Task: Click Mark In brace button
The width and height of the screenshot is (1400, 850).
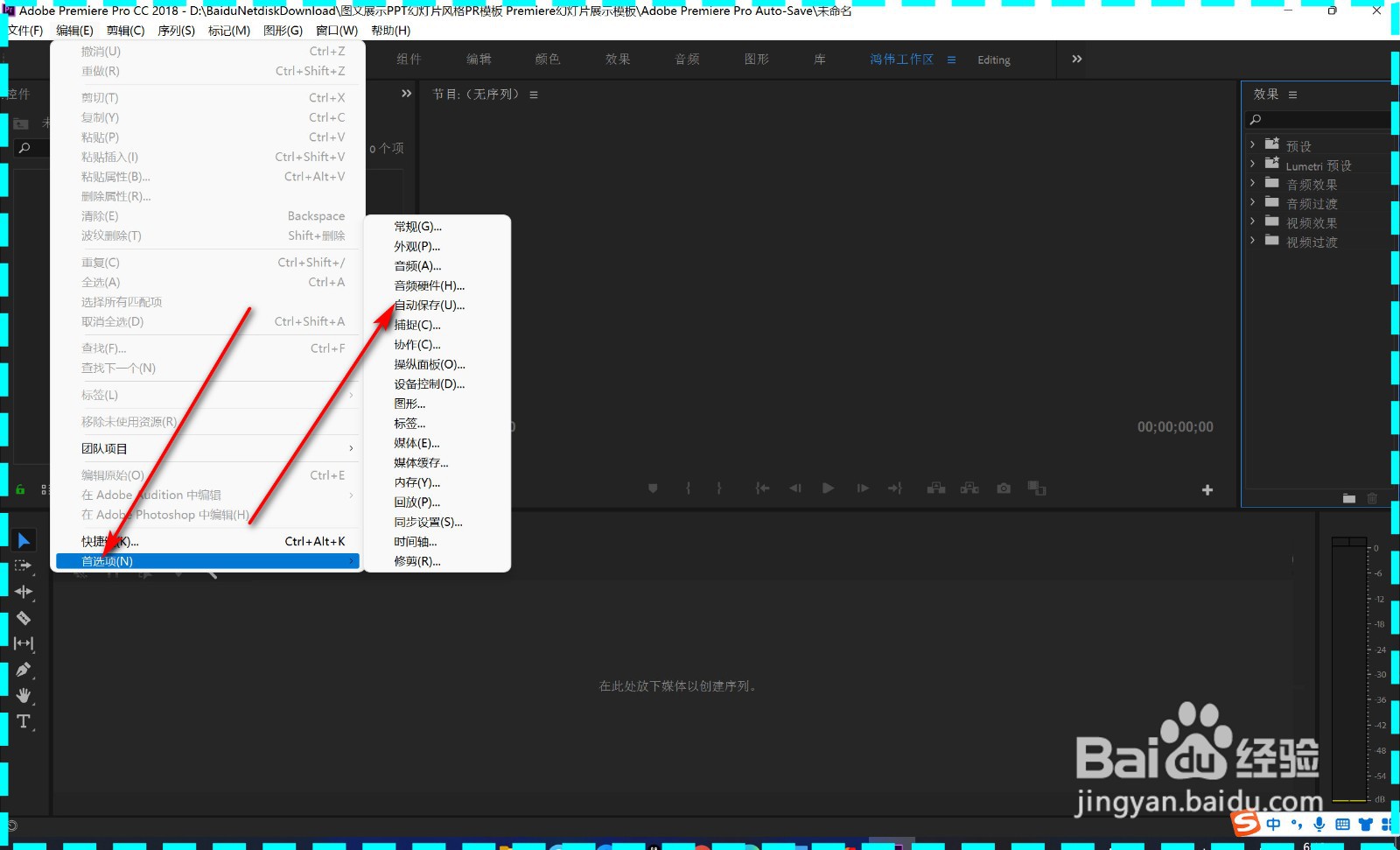Action: (x=689, y=488)
